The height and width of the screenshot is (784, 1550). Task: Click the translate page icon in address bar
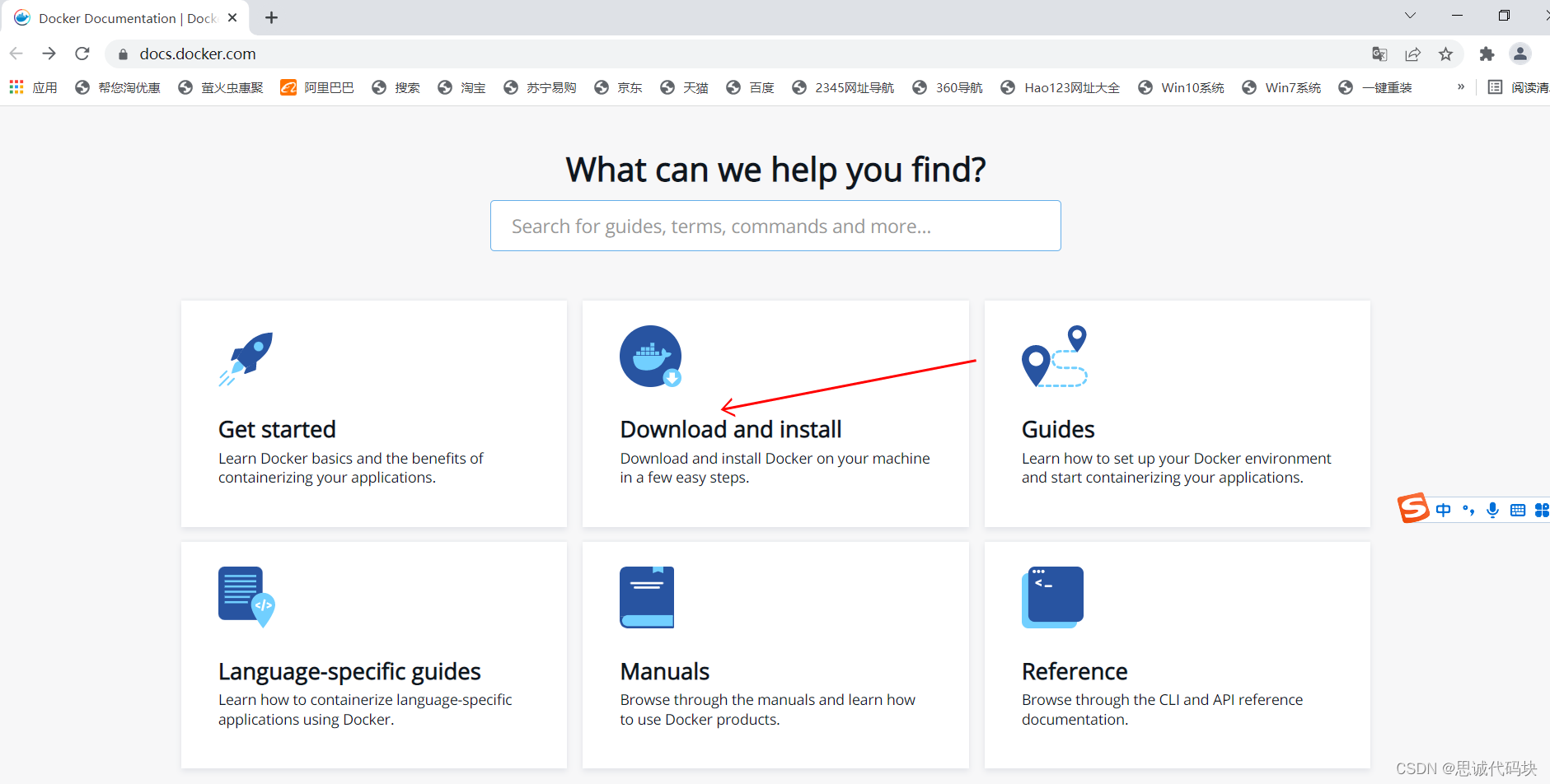tap(1379, 54)
